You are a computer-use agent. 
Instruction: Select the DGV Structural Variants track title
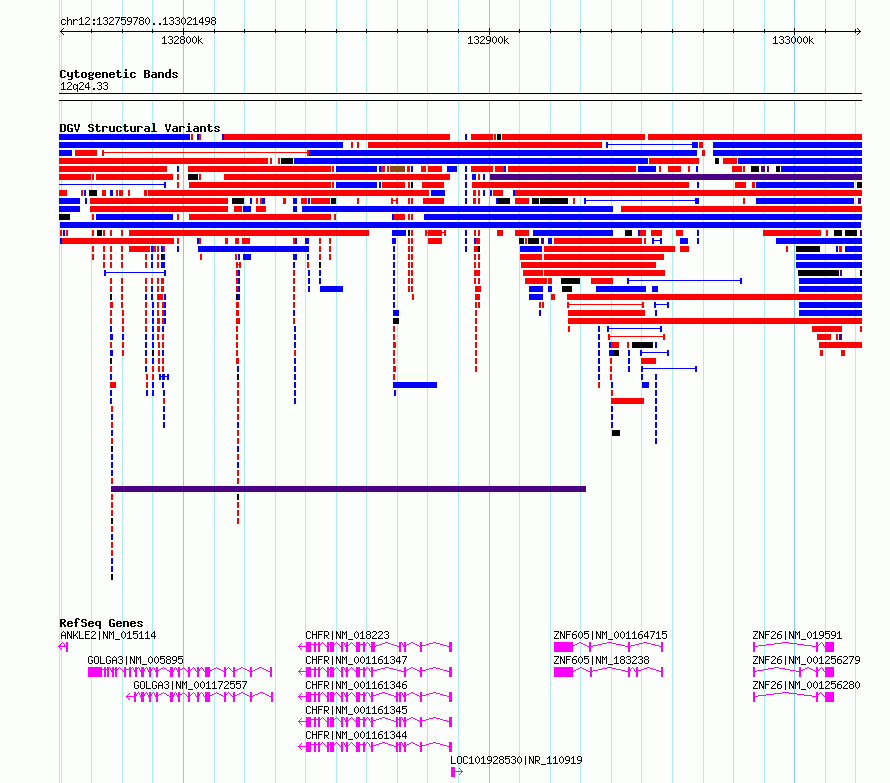coord(140,128)
